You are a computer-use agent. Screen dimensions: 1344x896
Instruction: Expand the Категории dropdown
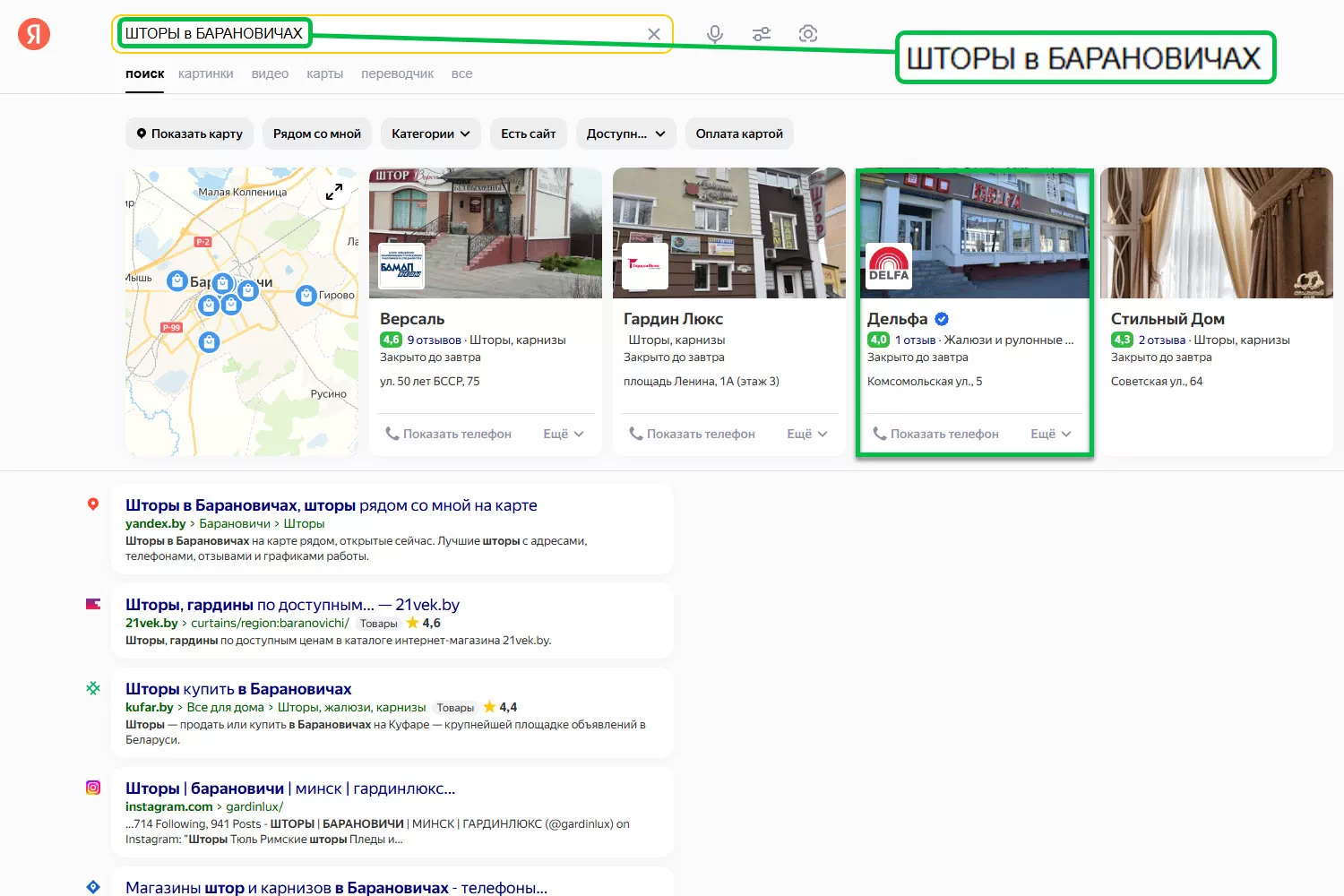click(431, 134)
